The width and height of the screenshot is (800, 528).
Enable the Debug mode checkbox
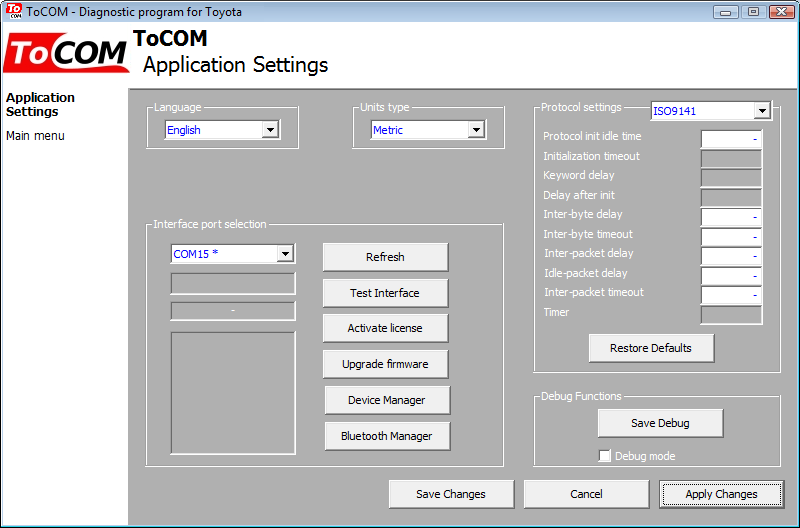605,456
